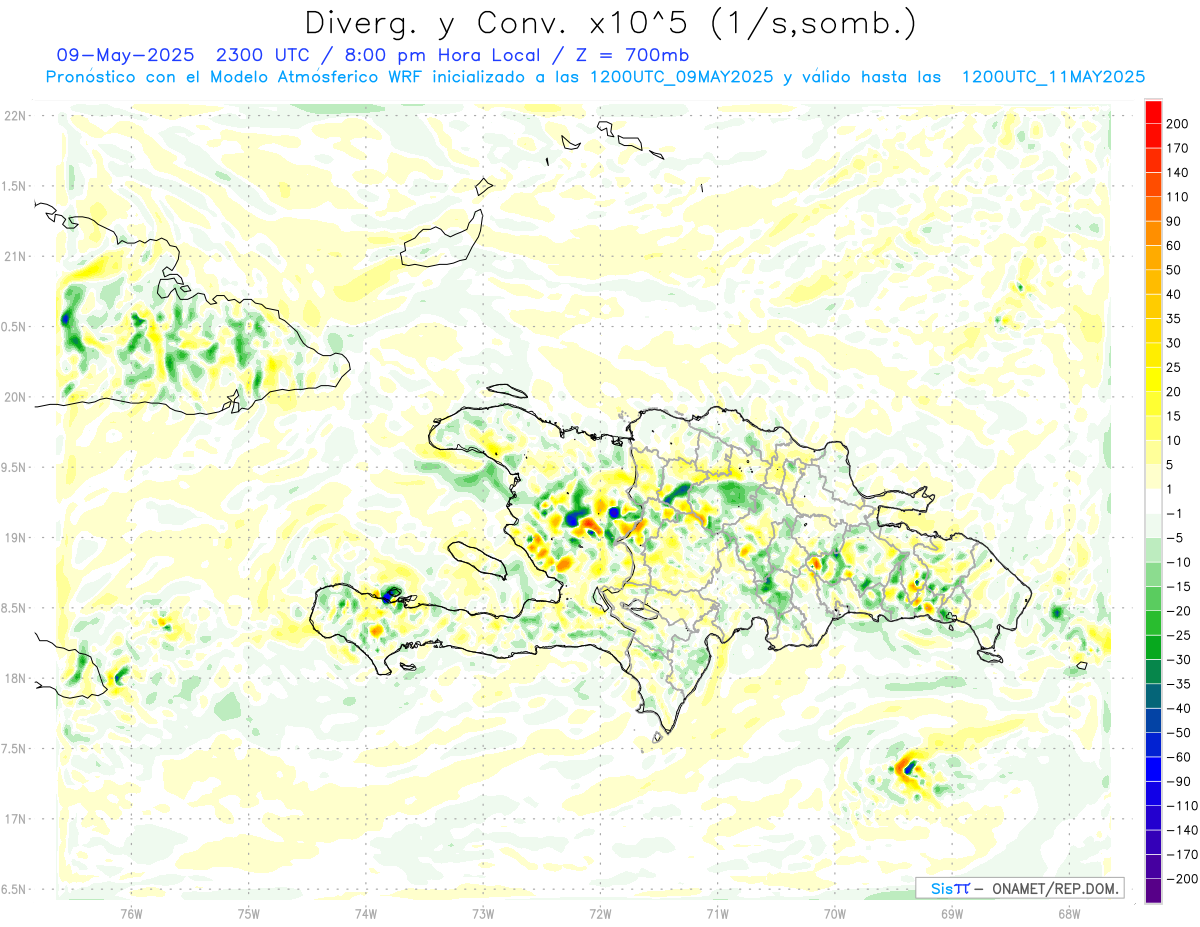Viewport: 1200px width, 927px height.
Task: Click the colorbar value -20
Action: coord(1178,611)
